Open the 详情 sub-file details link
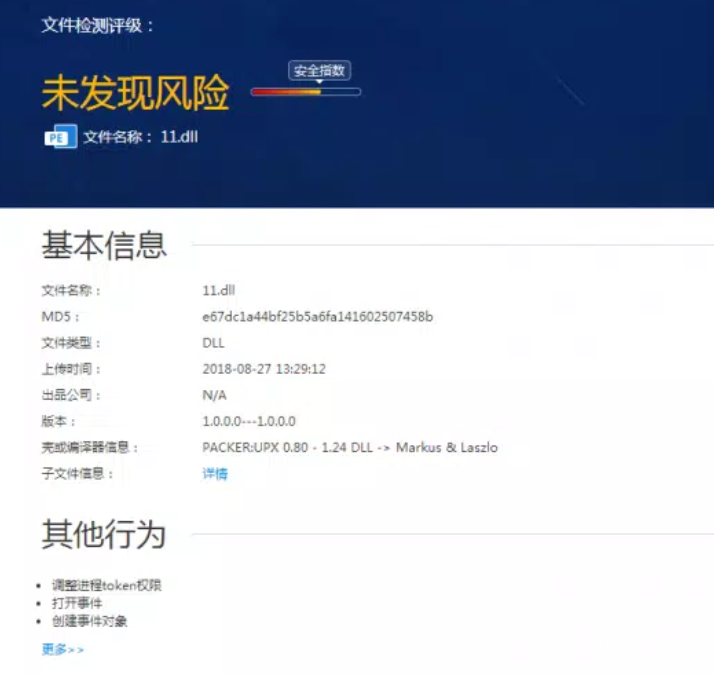714x674 pixels. coord(215,474)
